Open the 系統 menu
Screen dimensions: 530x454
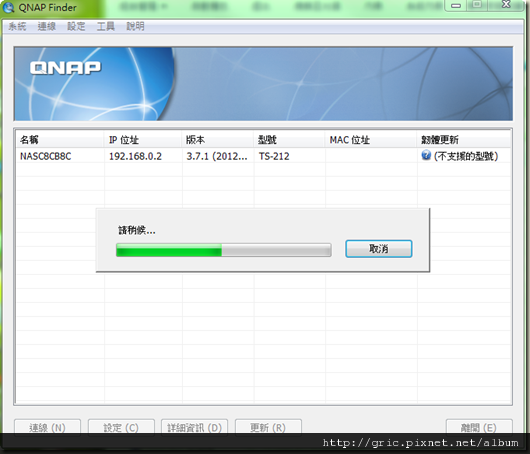coord(17,26)
